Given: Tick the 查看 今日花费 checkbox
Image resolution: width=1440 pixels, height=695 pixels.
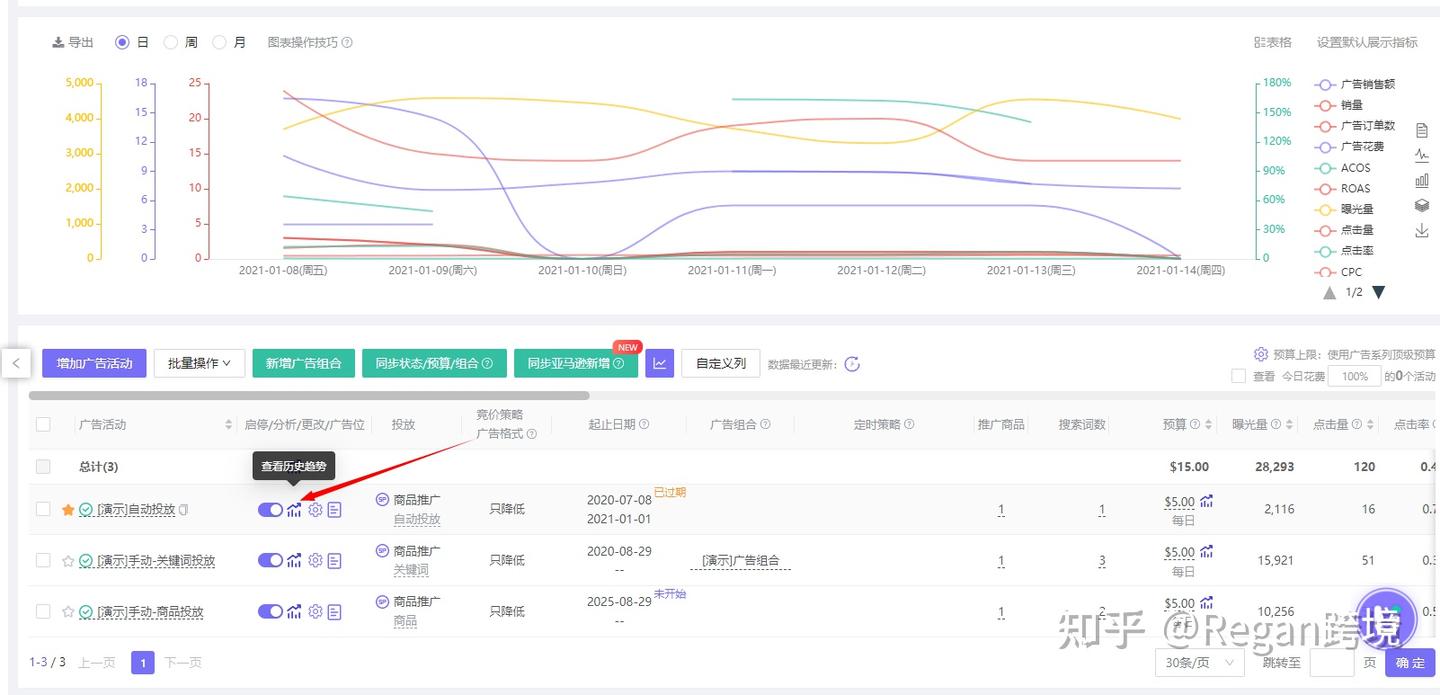Looking at the screenshot, I should (1238, 376).
